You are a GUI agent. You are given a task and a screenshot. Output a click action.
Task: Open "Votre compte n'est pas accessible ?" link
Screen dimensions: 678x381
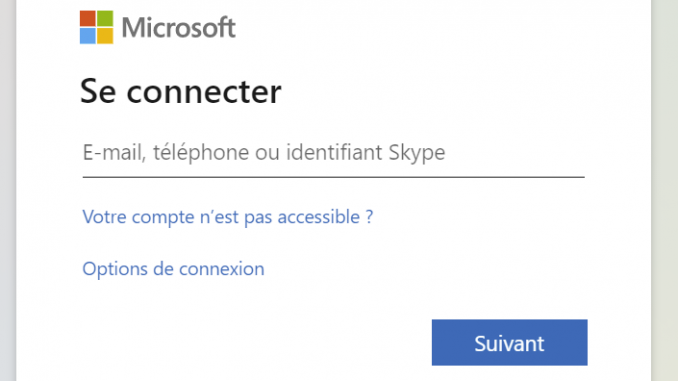click(x=227, y=217)
